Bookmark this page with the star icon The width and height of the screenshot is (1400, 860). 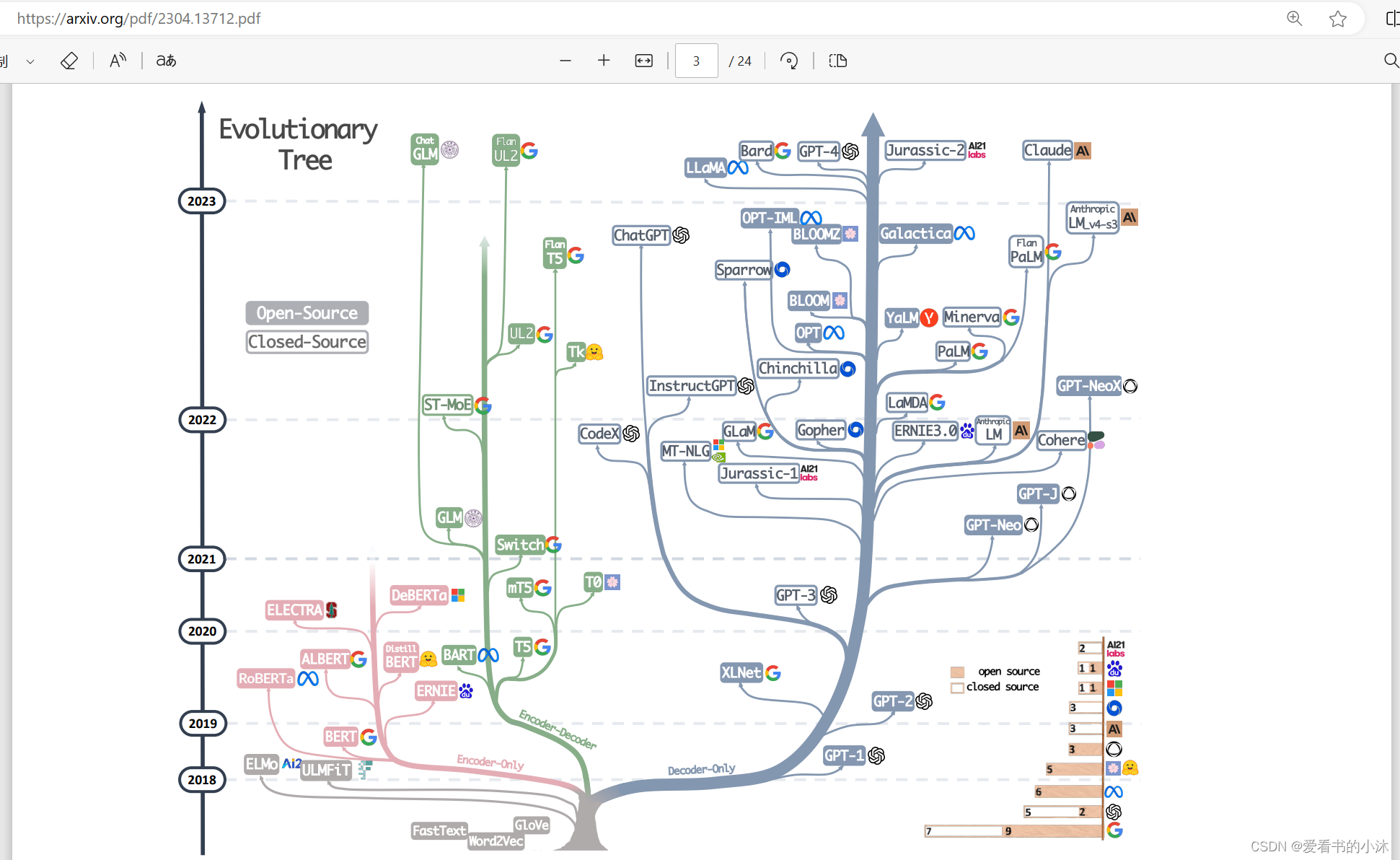click(1338, 19)
